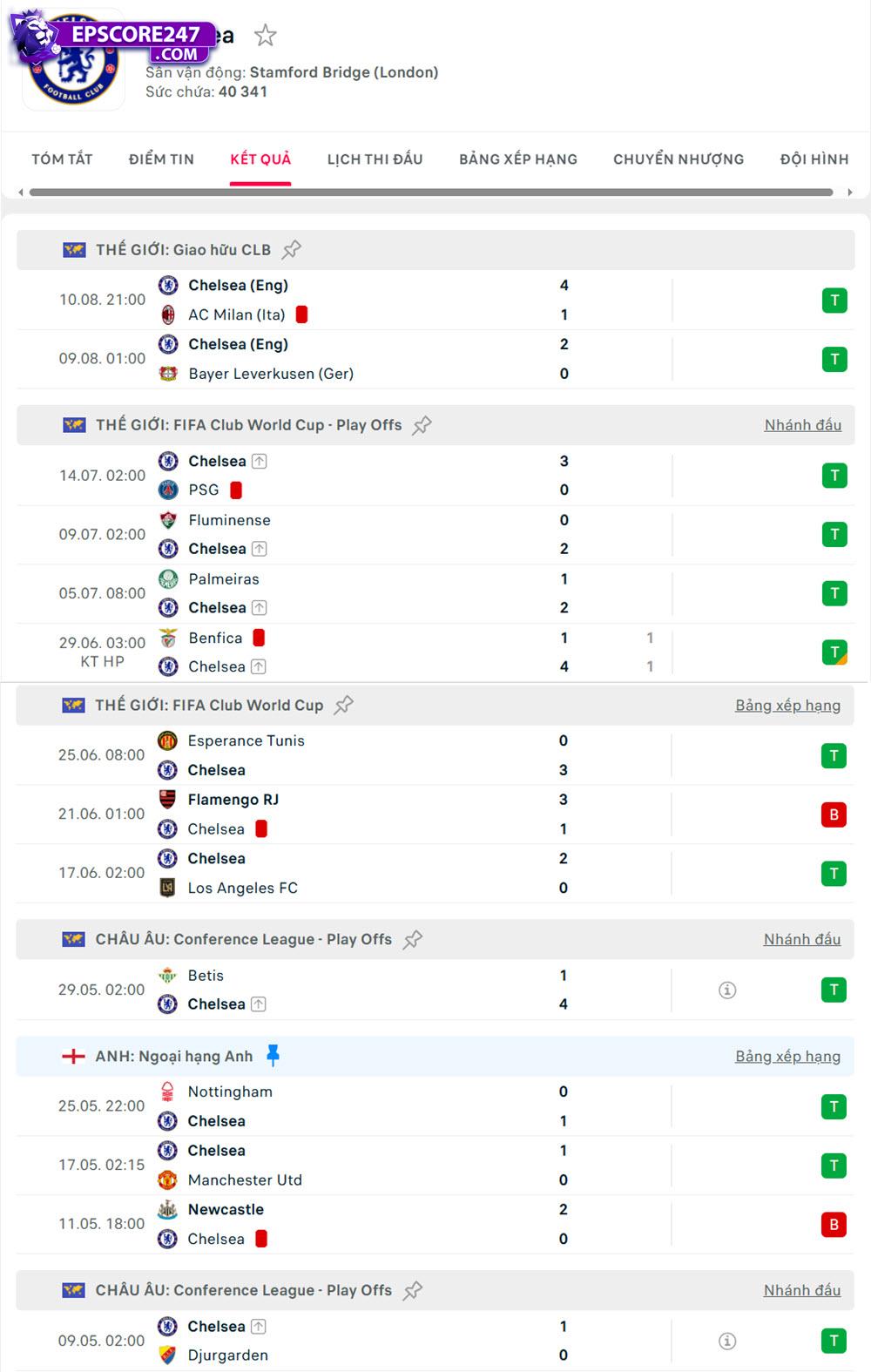Click the England flag beside Ngoại hạng Anh

[x=73, y=1056]
